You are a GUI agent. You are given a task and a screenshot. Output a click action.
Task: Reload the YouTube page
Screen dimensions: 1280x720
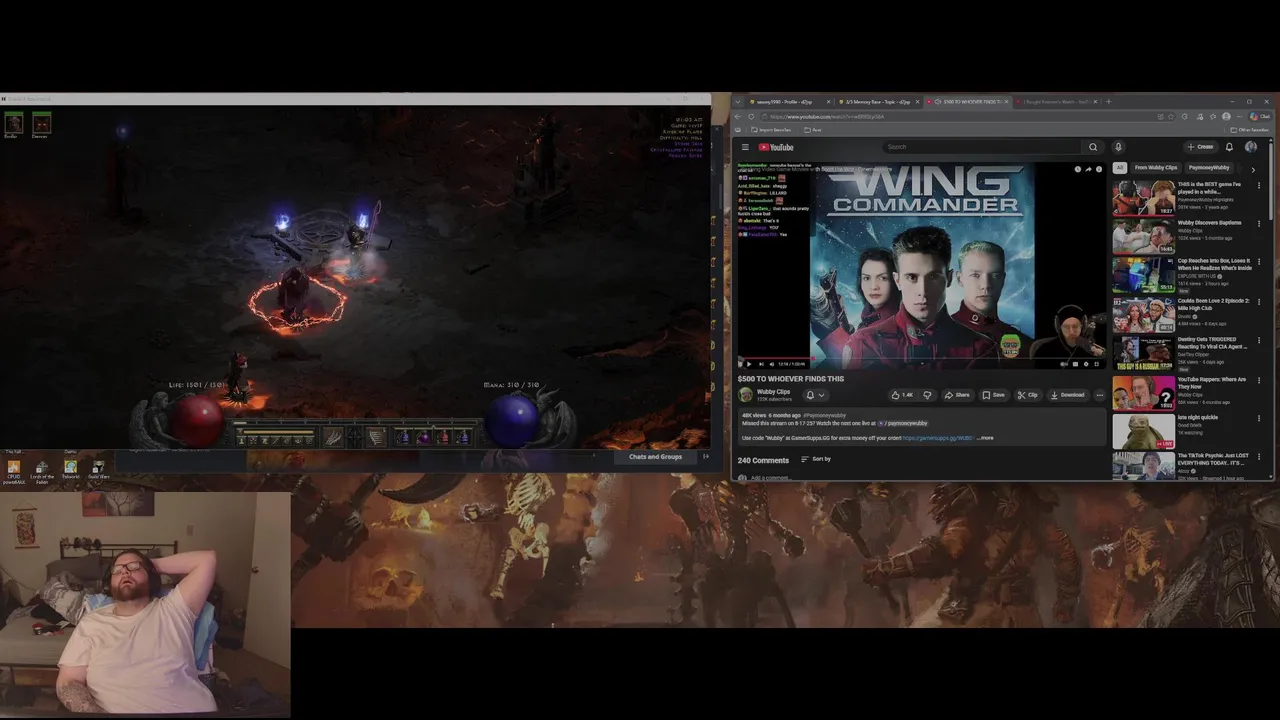[750, 117]
